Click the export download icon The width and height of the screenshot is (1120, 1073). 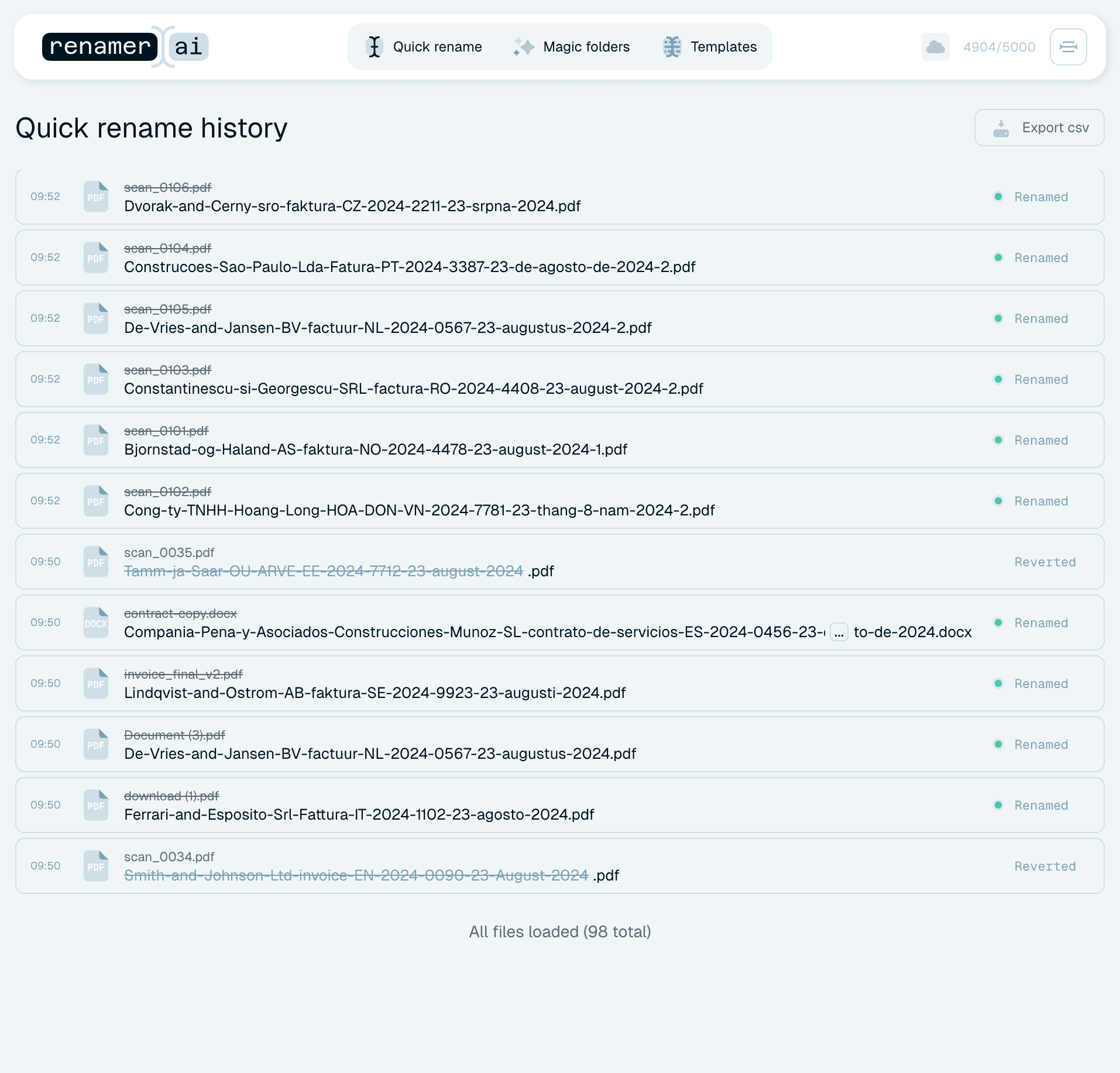pyautogui.click(x=1001, y=128)
